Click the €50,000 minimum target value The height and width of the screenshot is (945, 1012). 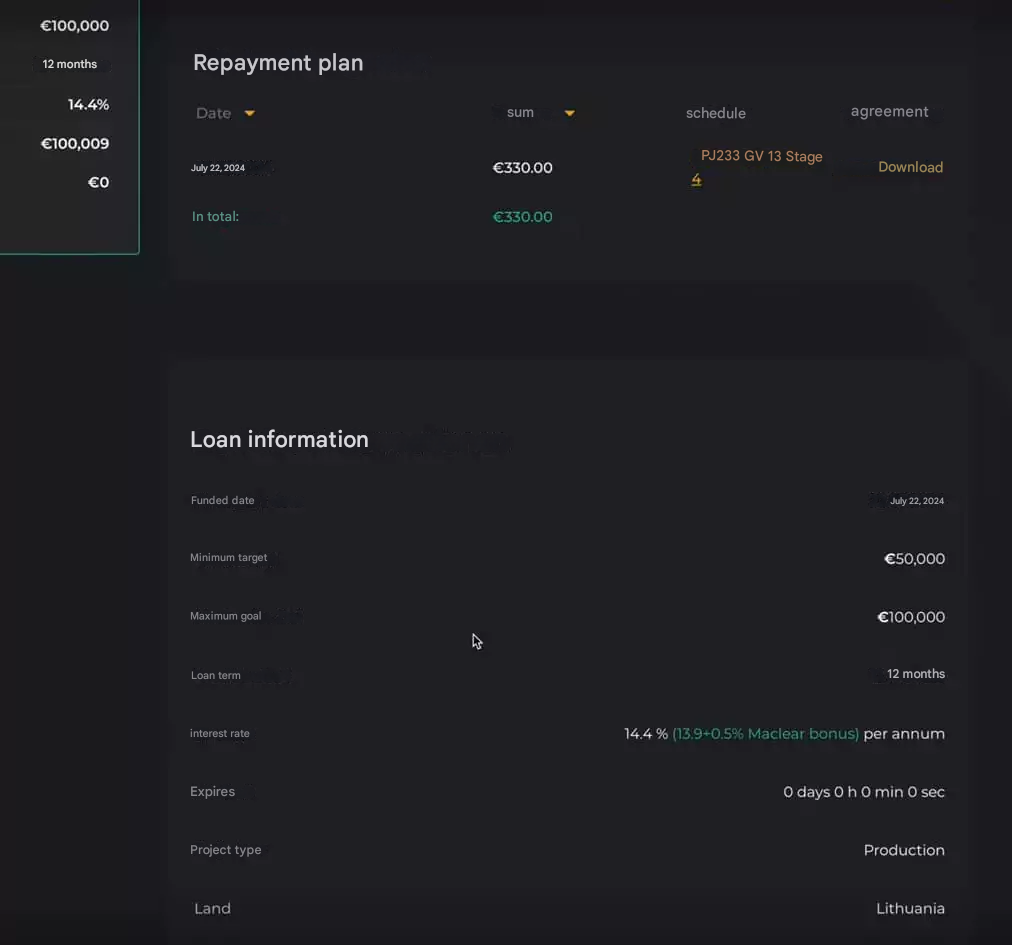[914, 559]
